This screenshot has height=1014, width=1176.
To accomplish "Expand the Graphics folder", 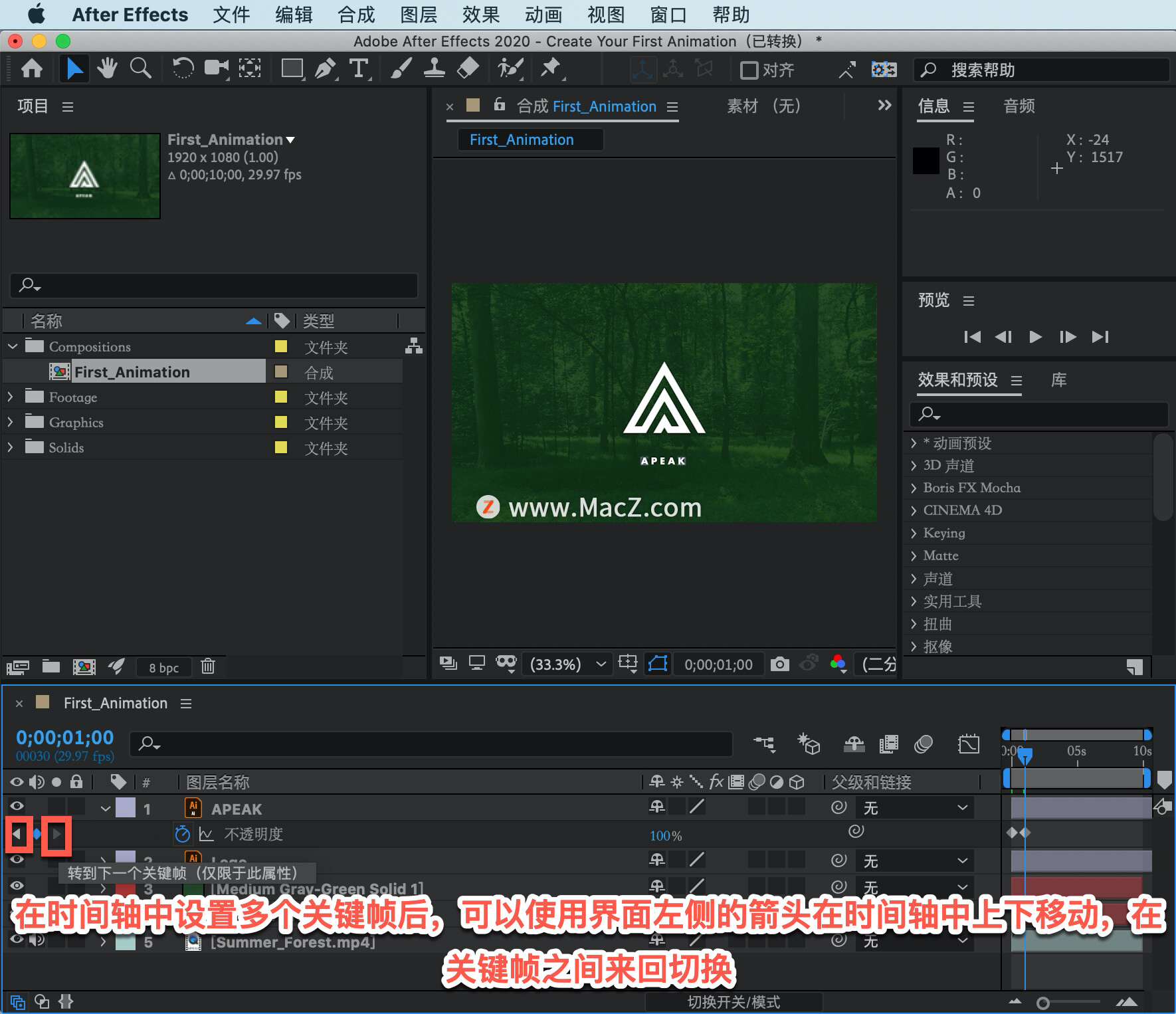I will pos(11,422).
